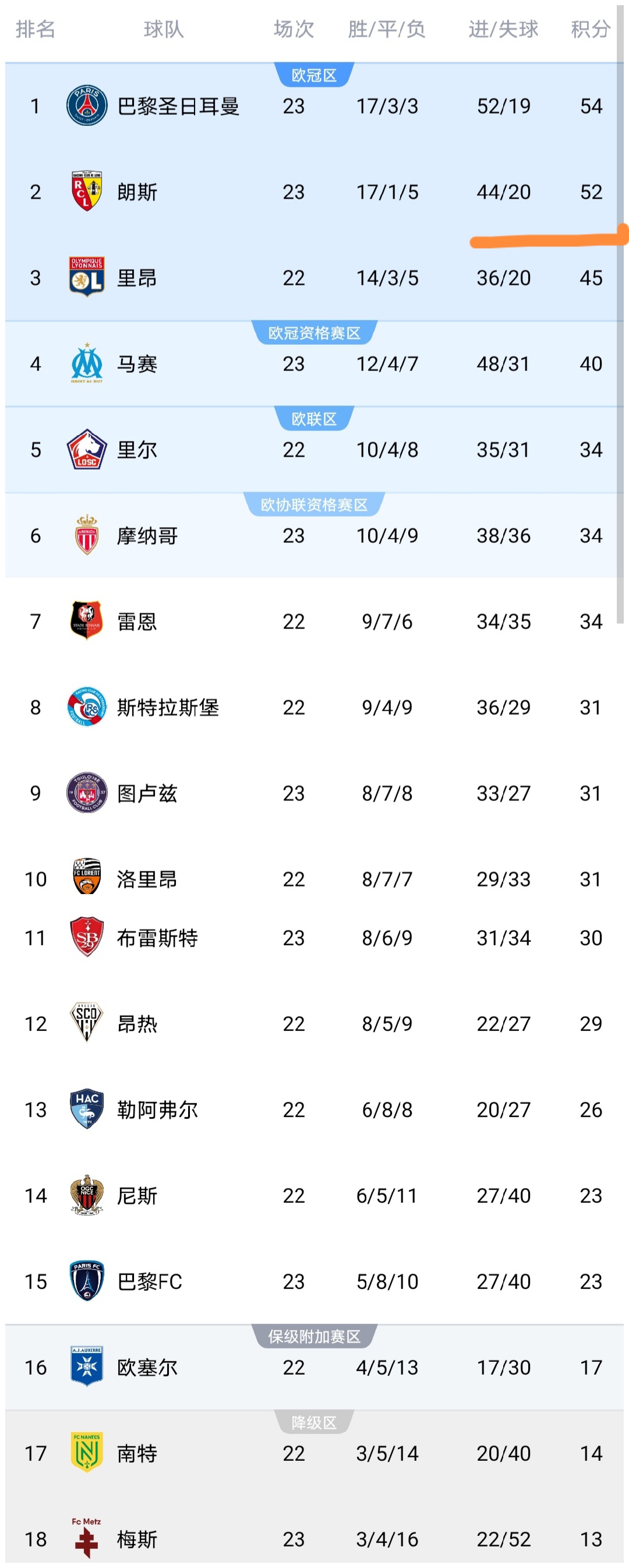Select the FC Nantes yellow crest

click(86, 1453)
